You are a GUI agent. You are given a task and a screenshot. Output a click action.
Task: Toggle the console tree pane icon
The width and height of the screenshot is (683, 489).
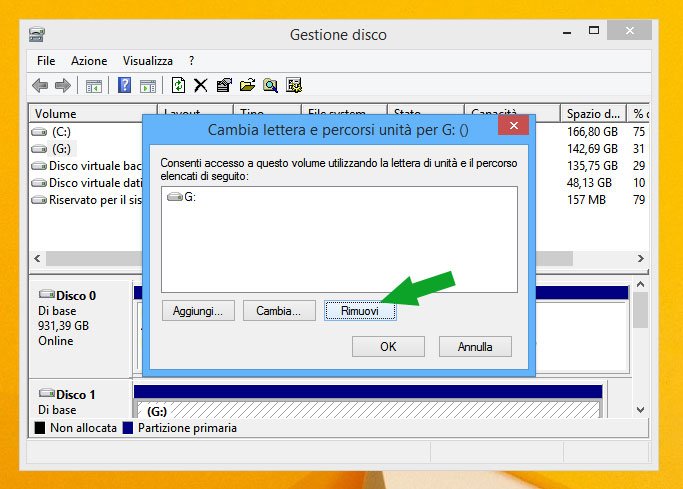coord(94,86)
